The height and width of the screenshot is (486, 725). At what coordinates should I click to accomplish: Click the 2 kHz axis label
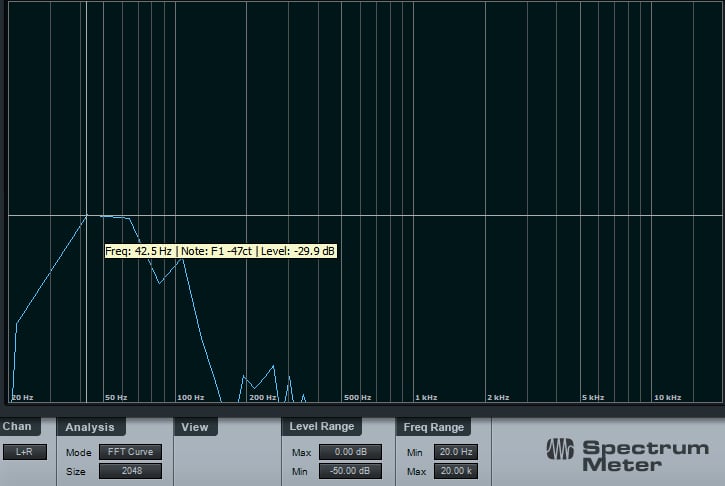point(498,397)
